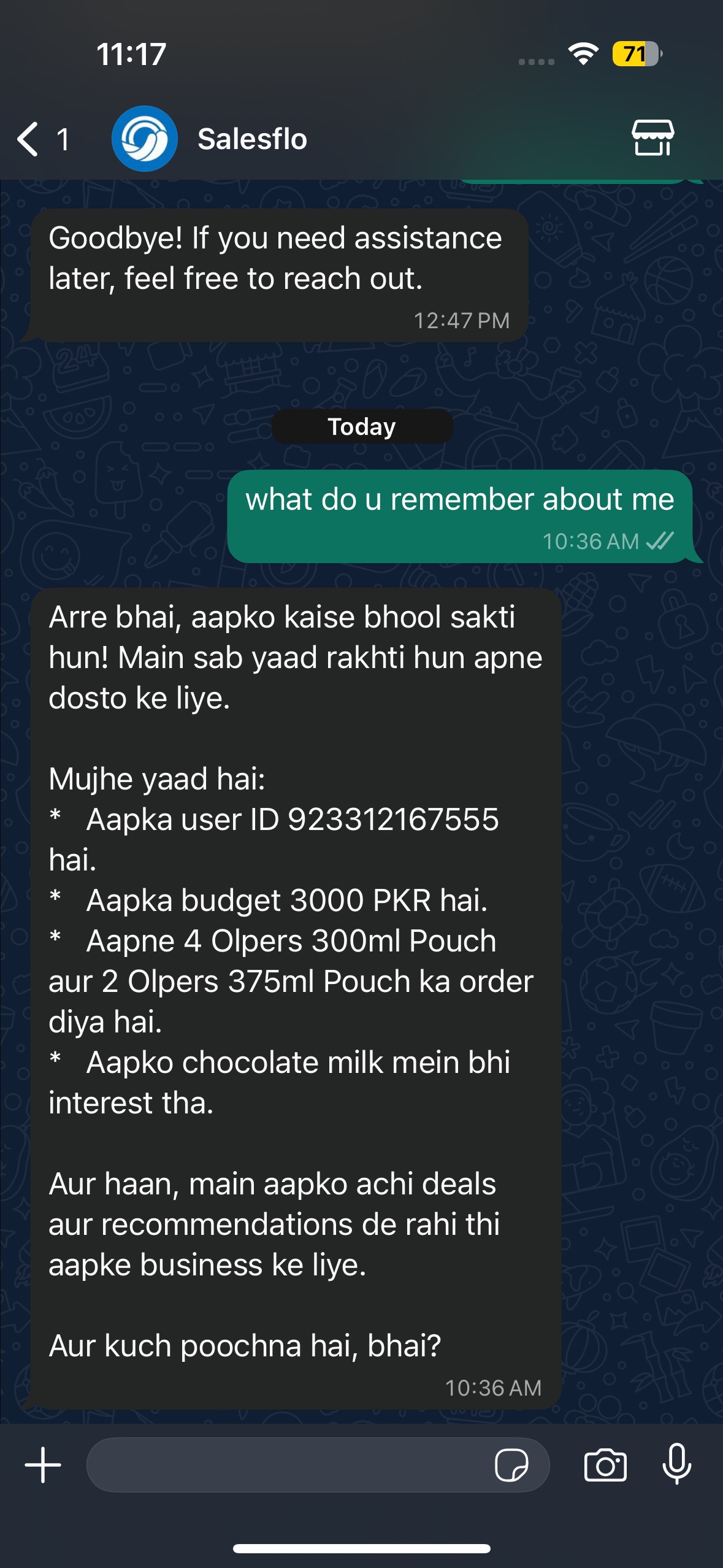
Task: Open Salesflo contact info by name
Action: click(252, 139)
